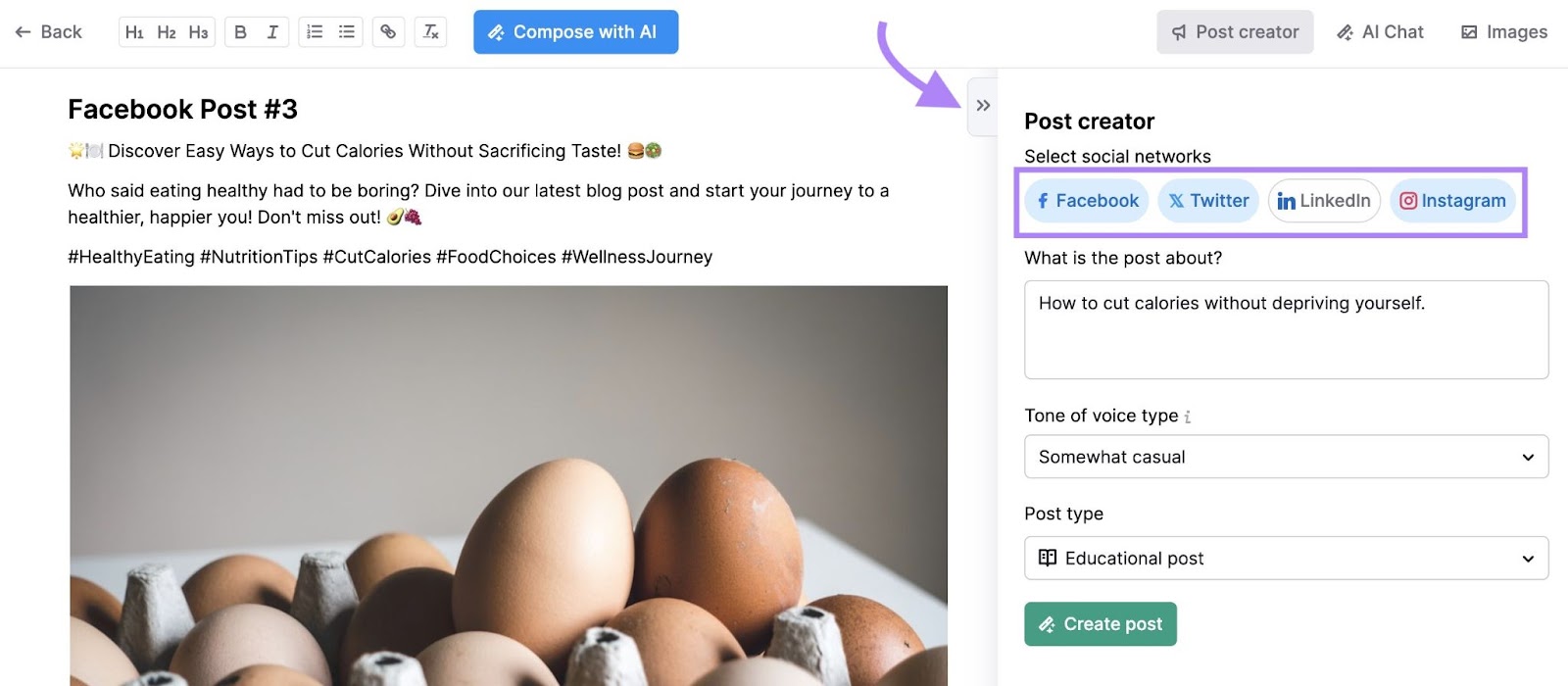Deselect the Facebook social network
The image size is (1568, 686).
[x=1086, y=201]
